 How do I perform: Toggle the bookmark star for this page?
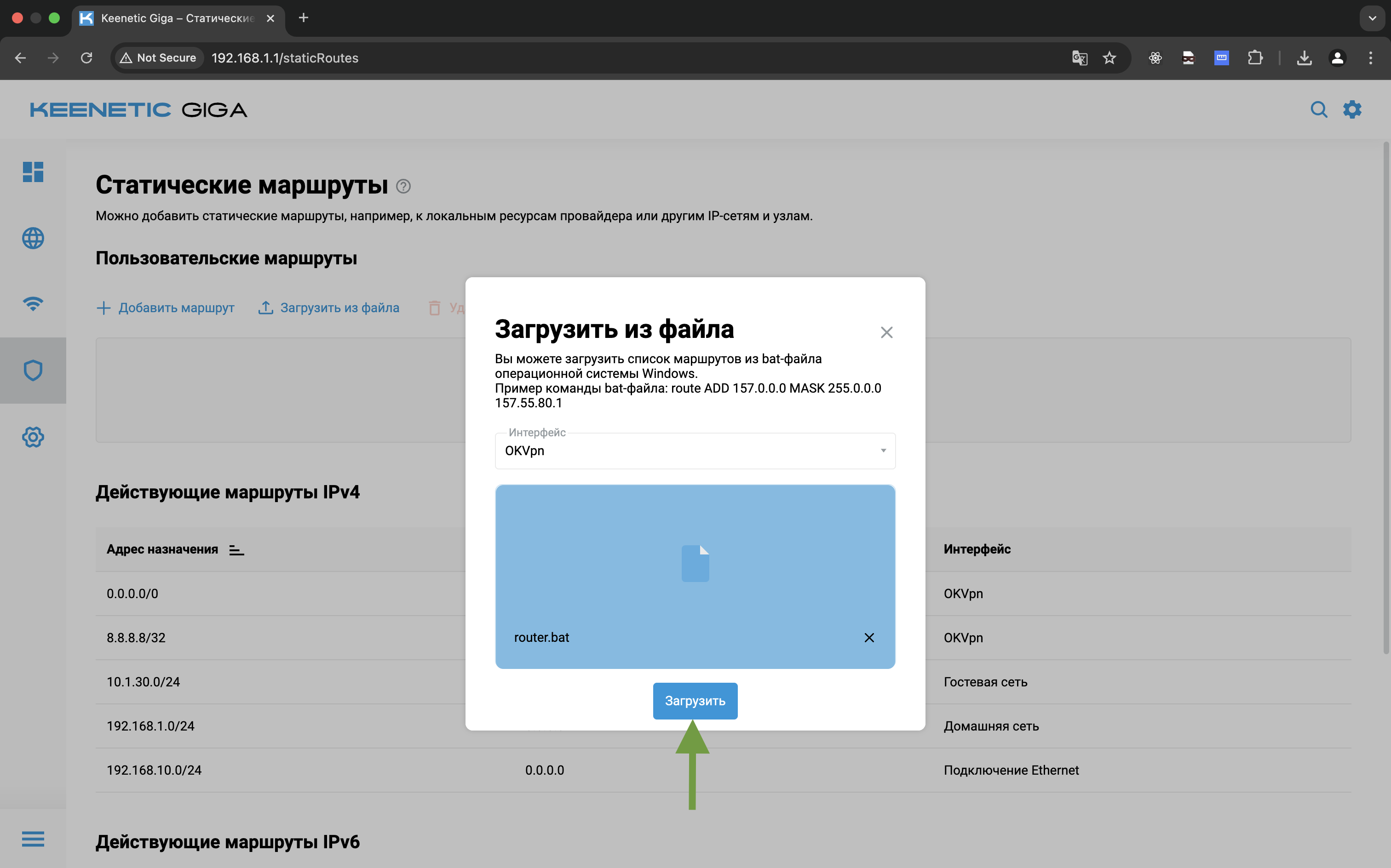(x=1109, y=57)
